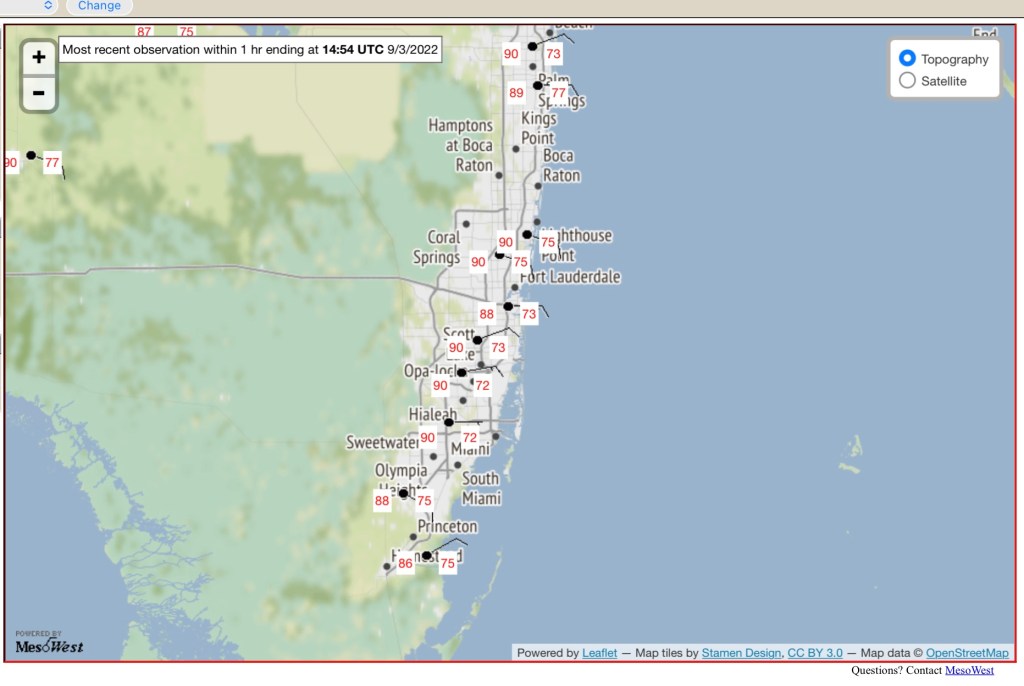1024x686 pixels.
Task: Click the MesoWest contact link
Action: [x=969, y=670]
